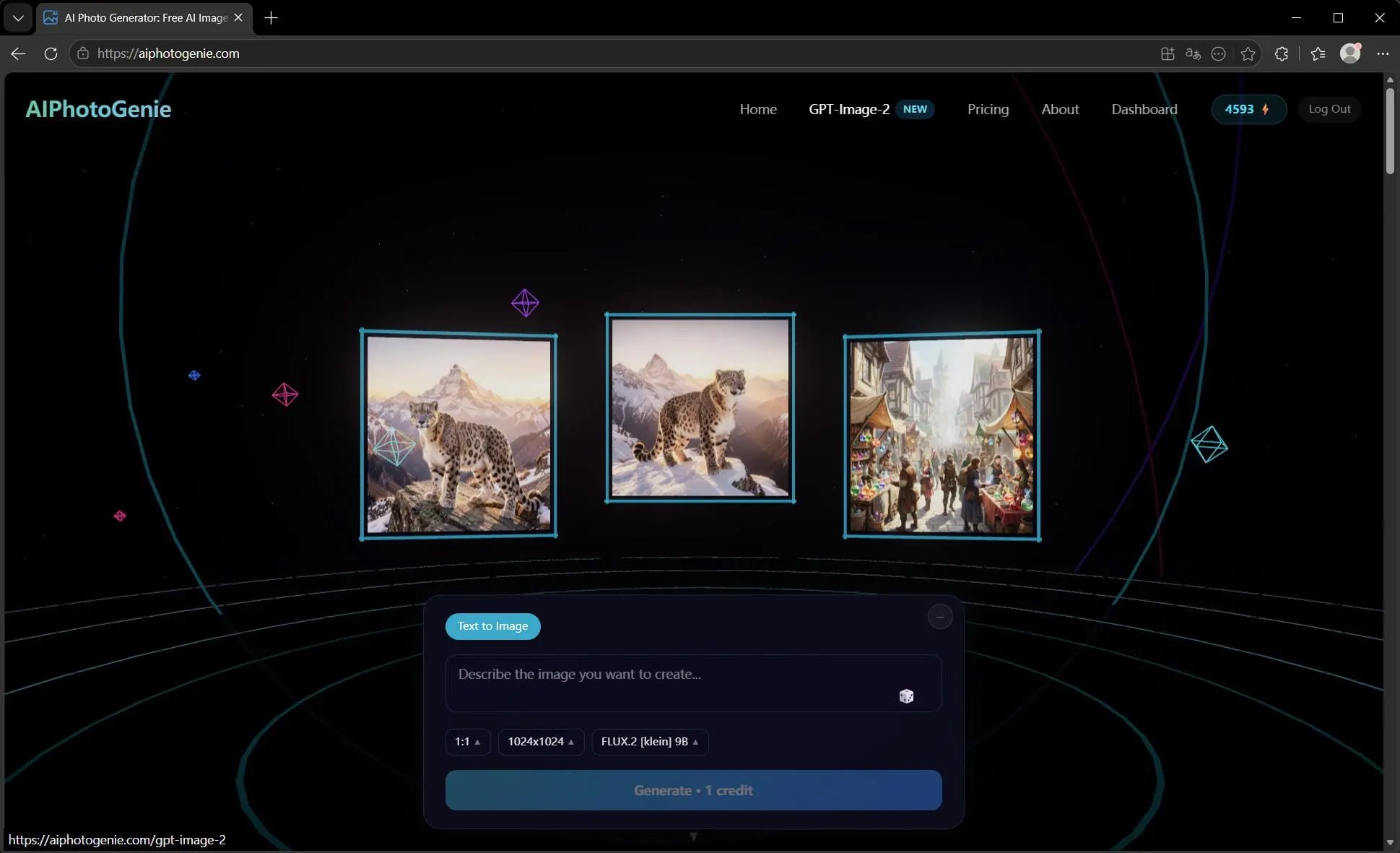Viewport: 1400px width, 853px height.
Task: Click the Log Out button
Action: (1329, 109)
